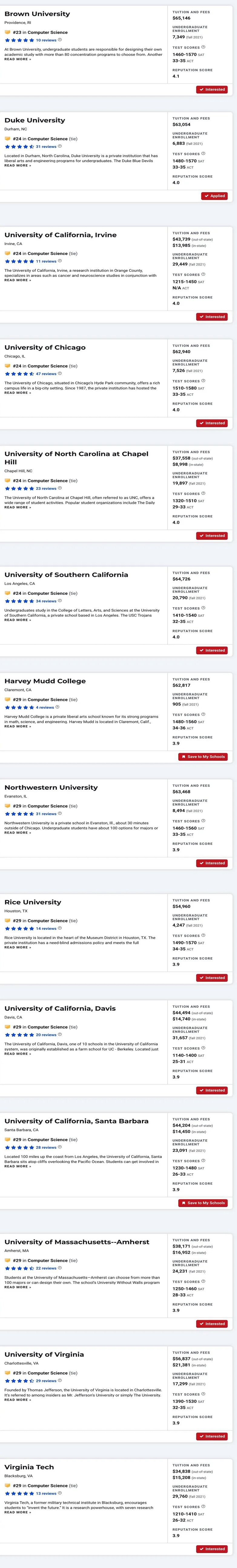The image size is (237, 1568).
Task: Click Rice University's Test Scores info icon
Action: click(x=203, y=936)
